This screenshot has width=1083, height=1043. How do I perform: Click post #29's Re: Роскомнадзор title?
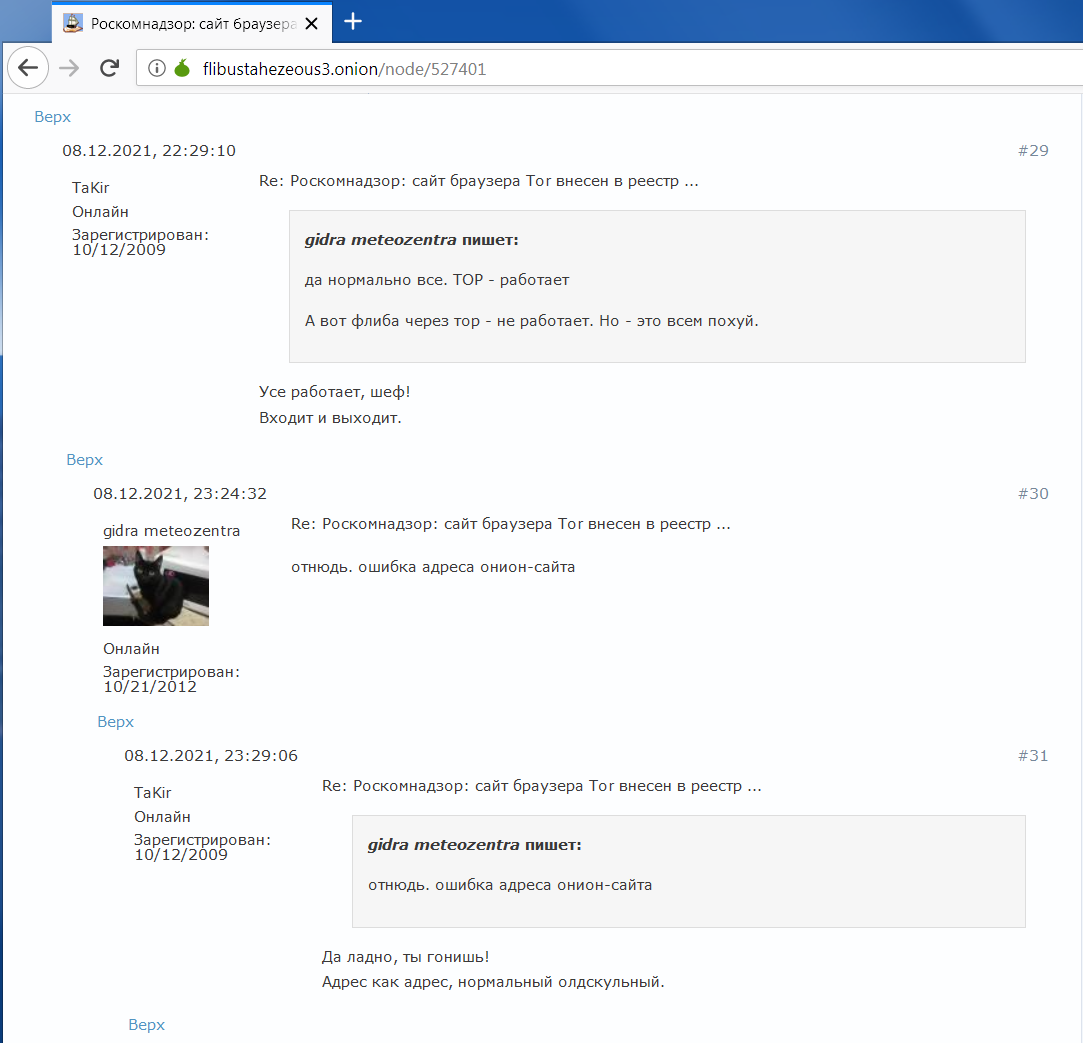tap(479, 181)
